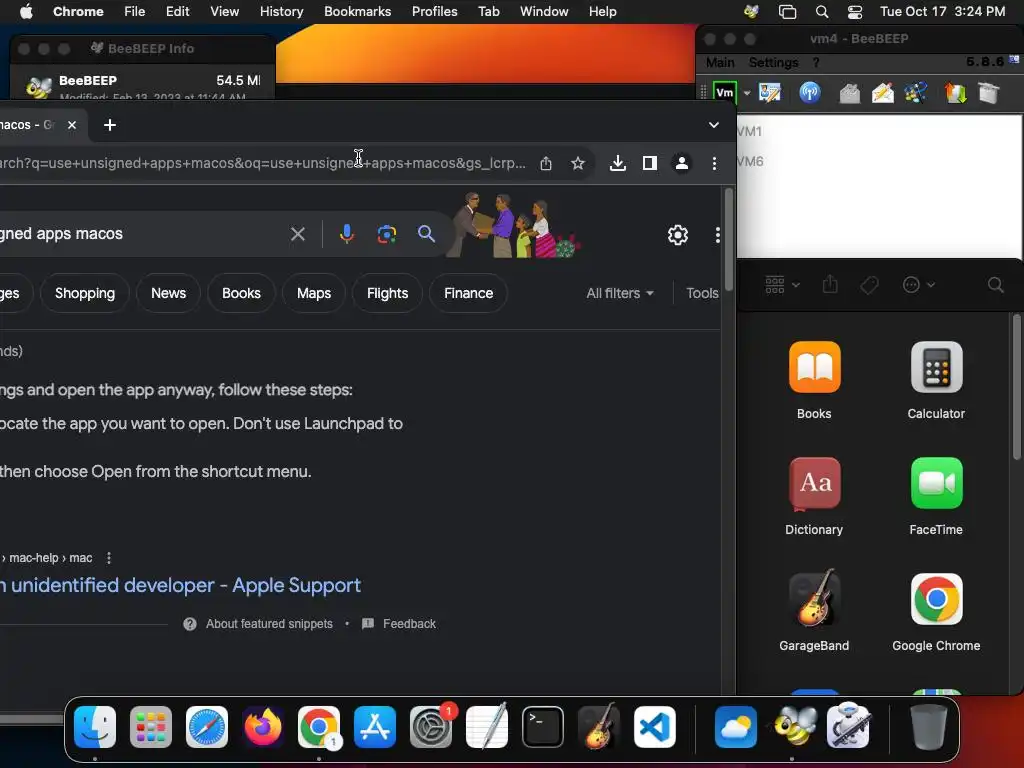Click the Chrome address bar URL
This screenshot has width=1024, height=768.
pos(261,163)
